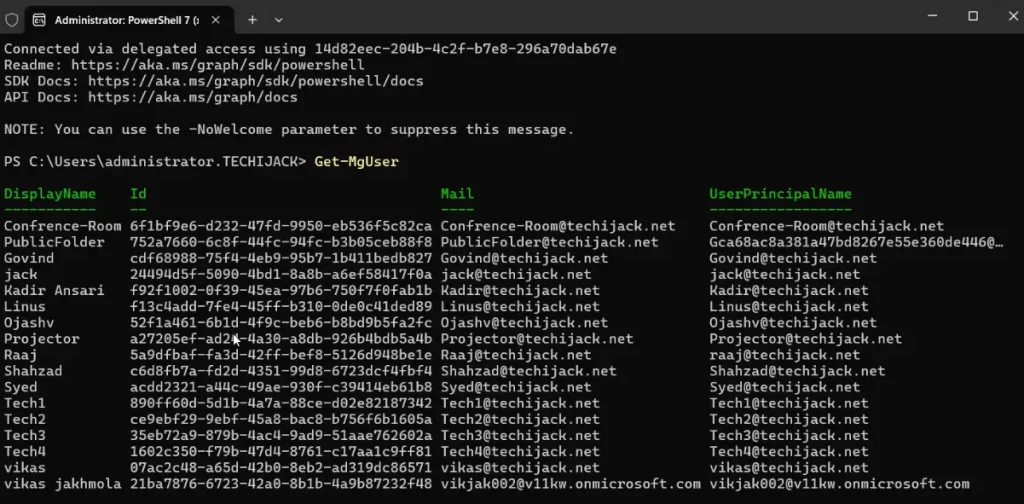The image size is (1024, 504).
Task: Expand the new tab profile dropdown arrow
Action: (x=278, y=19)
